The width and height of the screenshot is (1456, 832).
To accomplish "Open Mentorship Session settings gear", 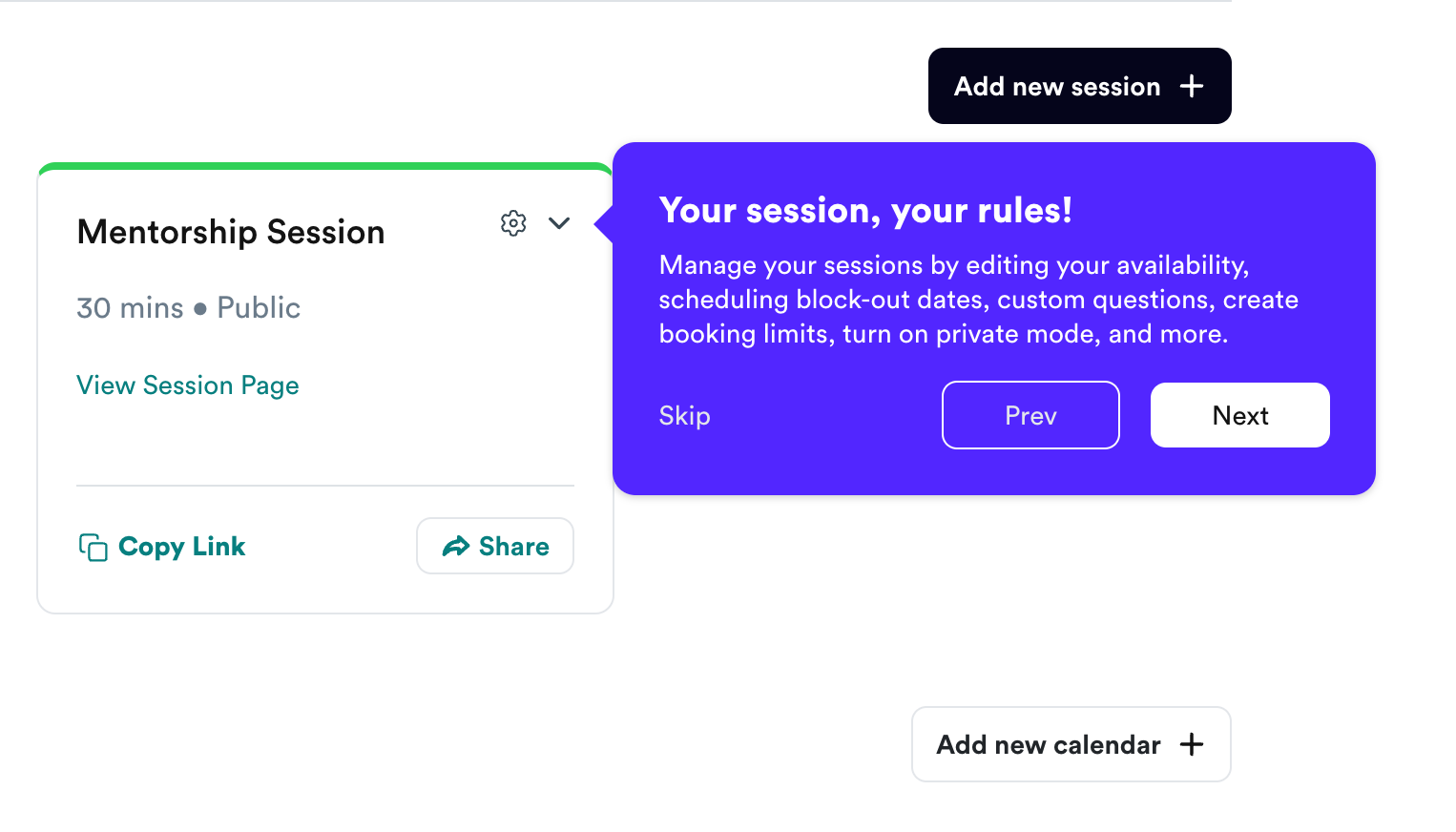I will pyautogui.click(x=513, y=223).
